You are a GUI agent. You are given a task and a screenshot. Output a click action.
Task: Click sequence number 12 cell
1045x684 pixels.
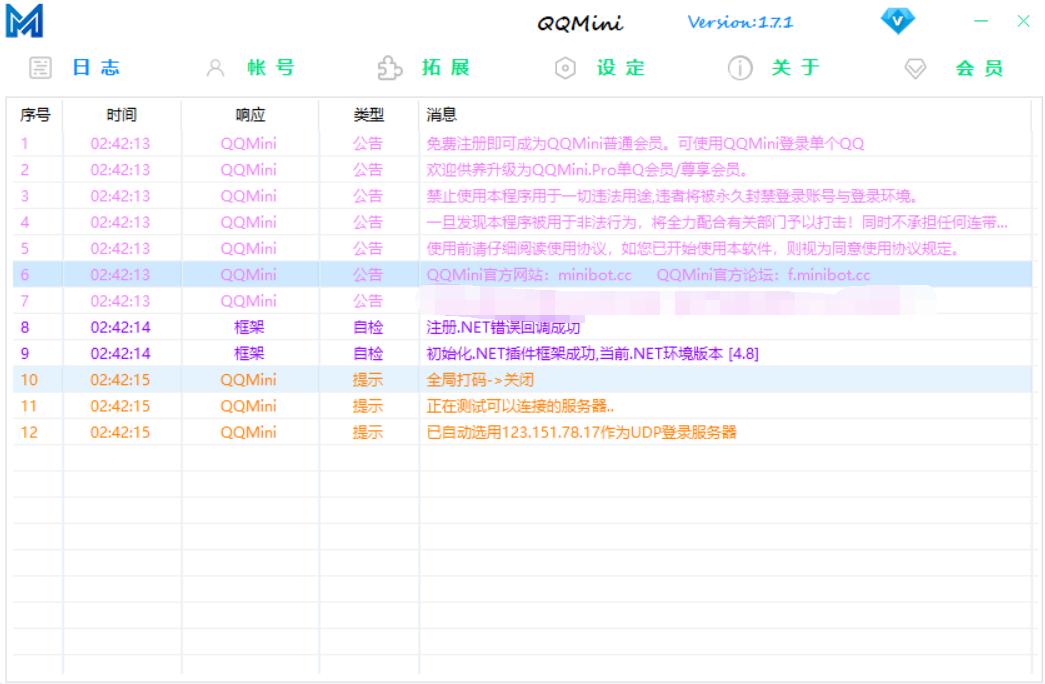tap(29, 432)
